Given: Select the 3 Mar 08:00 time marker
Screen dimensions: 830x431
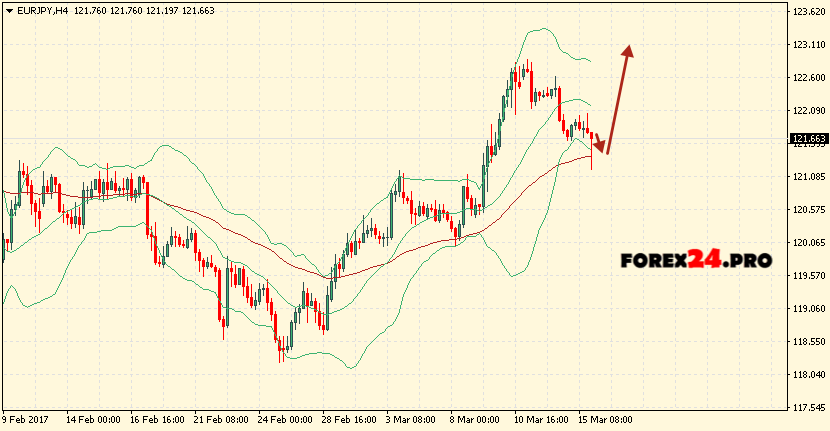Looking at the screenshot, I should coord(410,420).
